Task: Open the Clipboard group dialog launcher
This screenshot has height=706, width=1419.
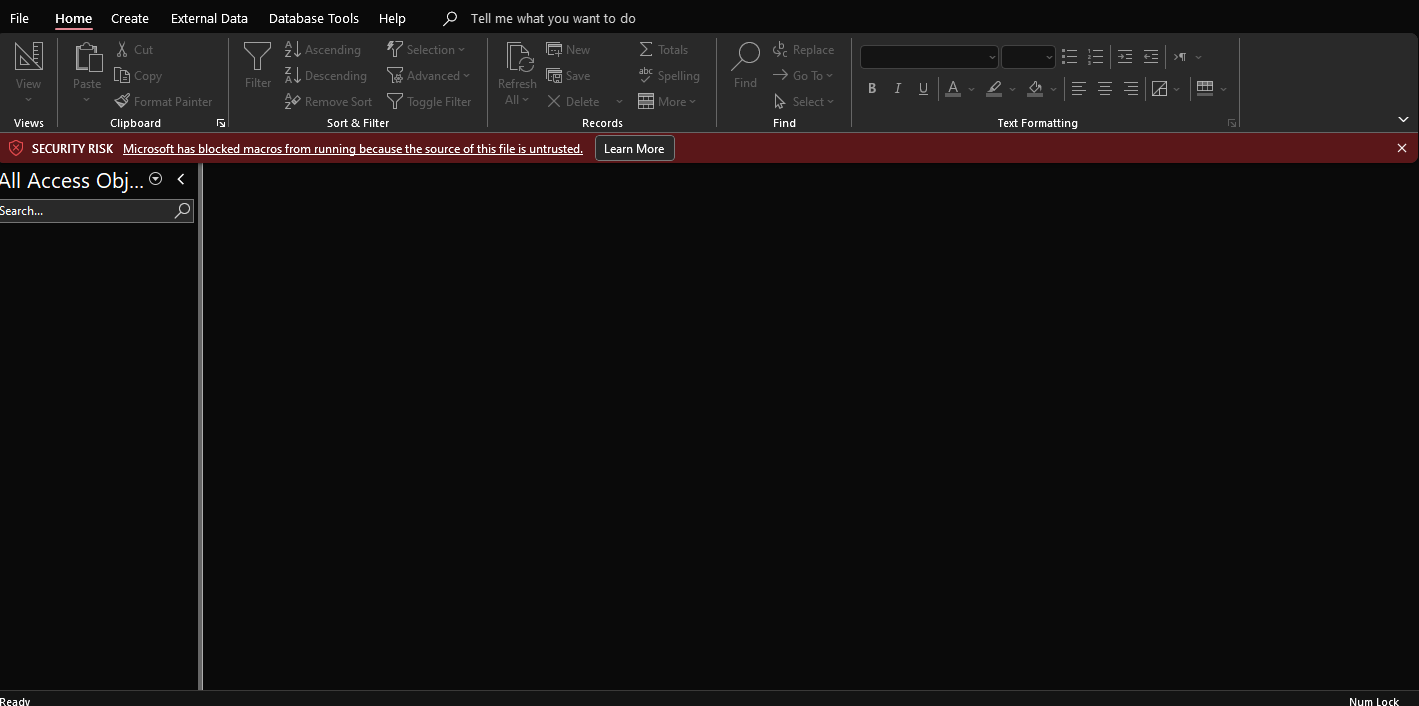Action: pos(221,123)
